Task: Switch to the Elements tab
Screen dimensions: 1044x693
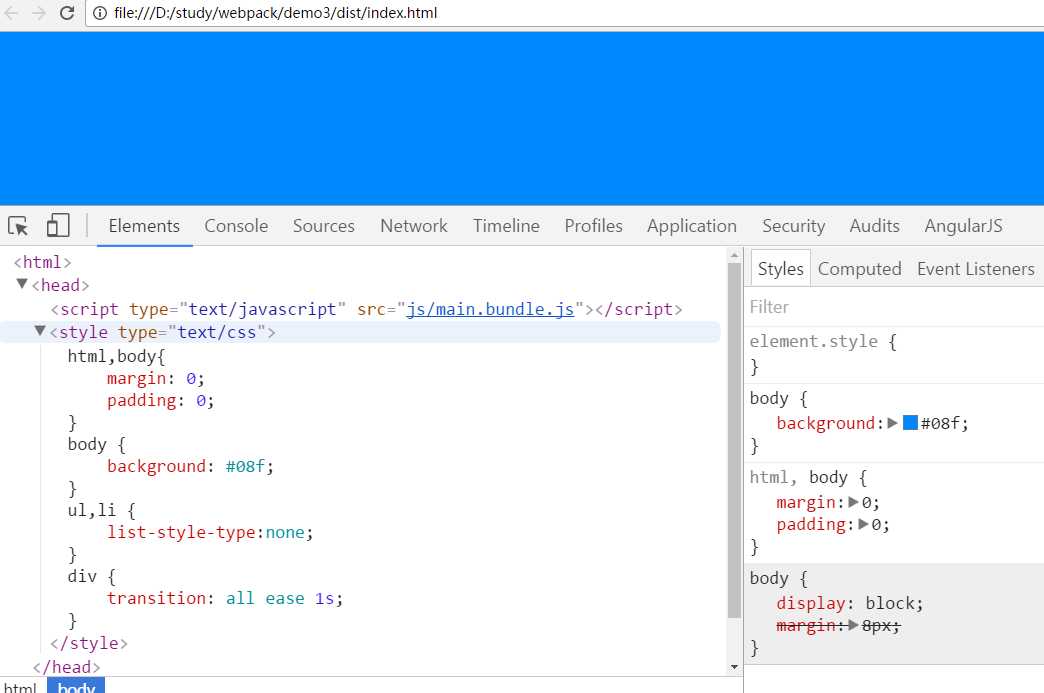Action: coord(144,226)
